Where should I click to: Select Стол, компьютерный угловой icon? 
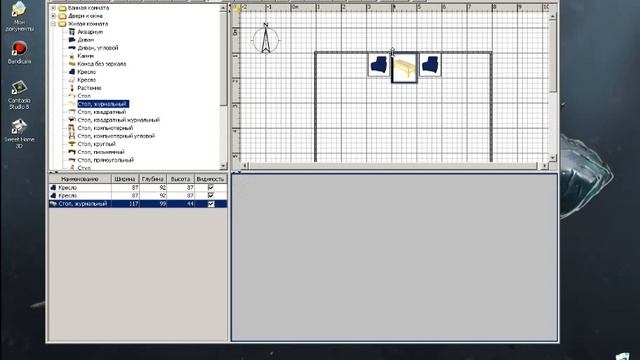point(72,136)
